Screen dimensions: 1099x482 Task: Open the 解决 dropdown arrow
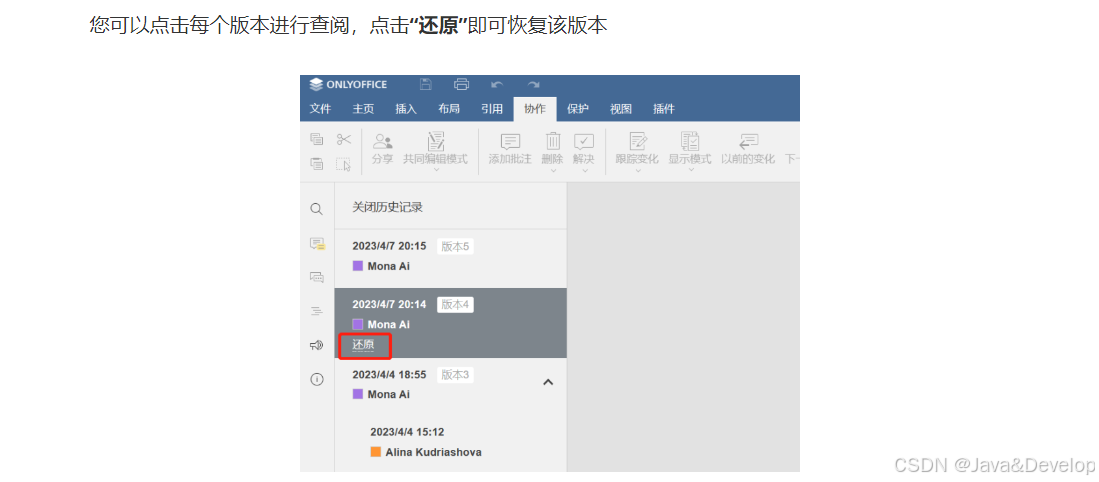coord(584,170)
